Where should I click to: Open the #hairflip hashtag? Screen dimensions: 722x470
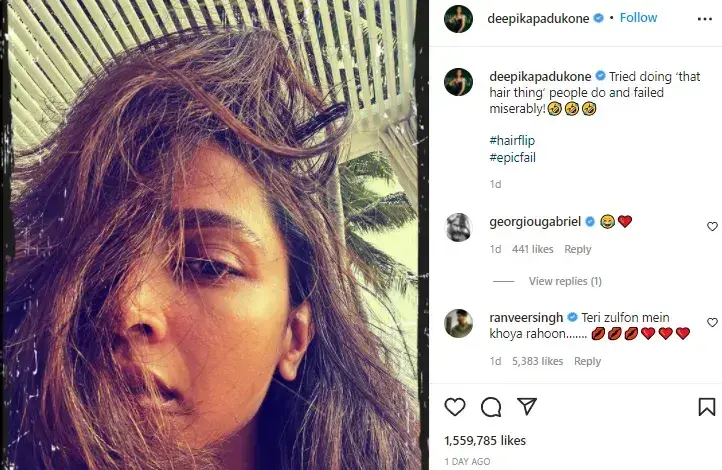click(512, 140)
